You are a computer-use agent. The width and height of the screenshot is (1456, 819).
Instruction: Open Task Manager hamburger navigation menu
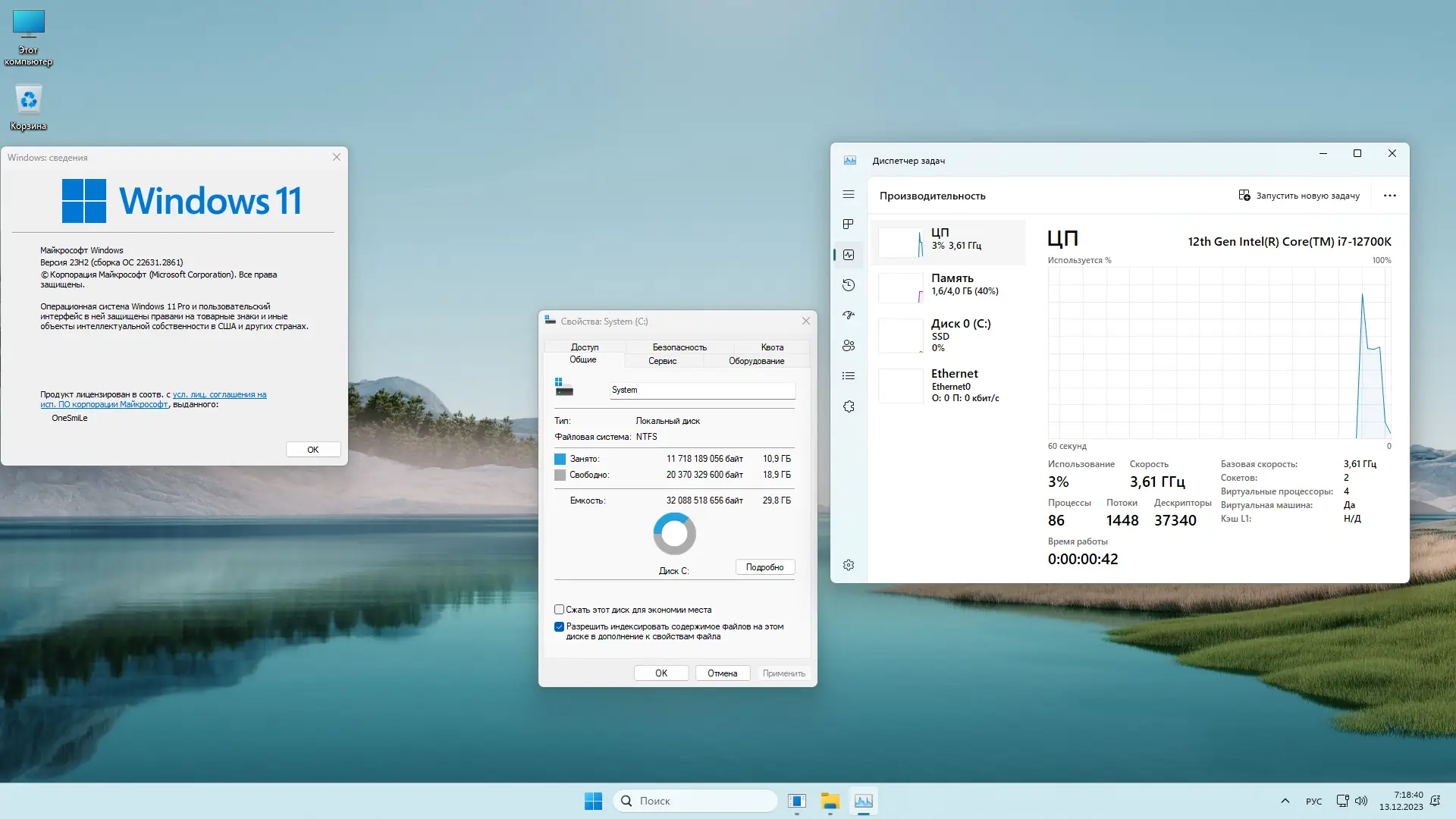pos(849,195)
